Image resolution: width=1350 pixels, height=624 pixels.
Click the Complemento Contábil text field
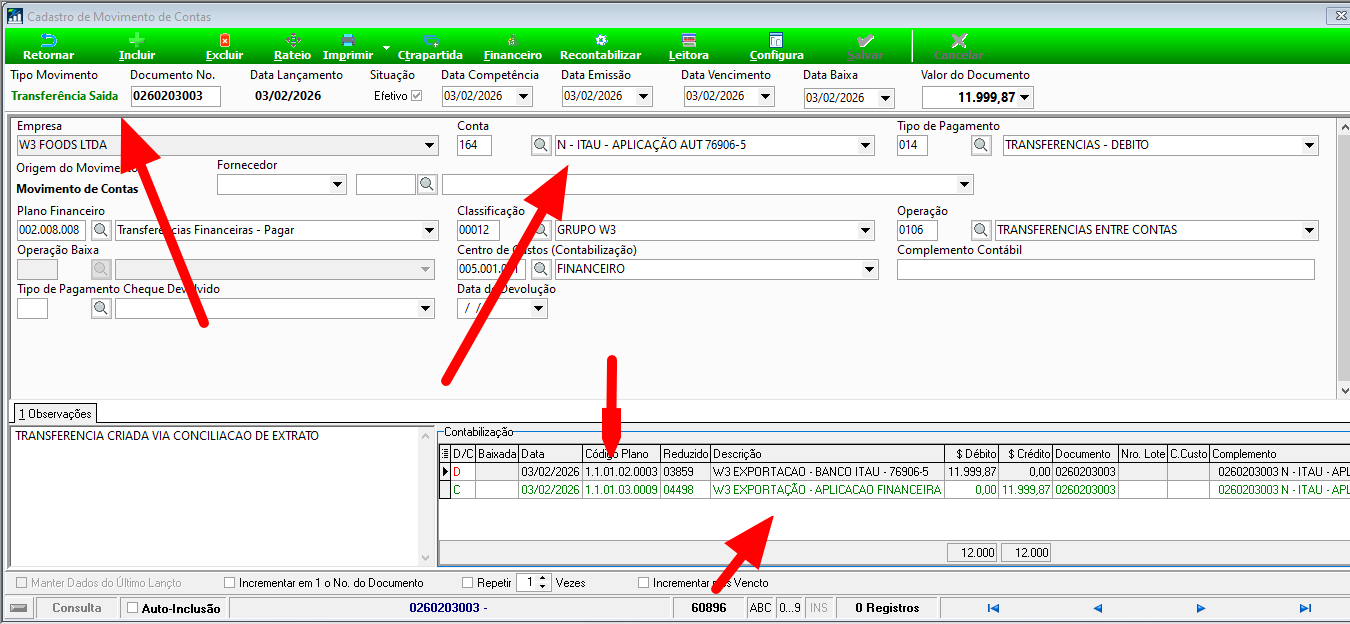pyautogui.click(x=1106, y=269)
